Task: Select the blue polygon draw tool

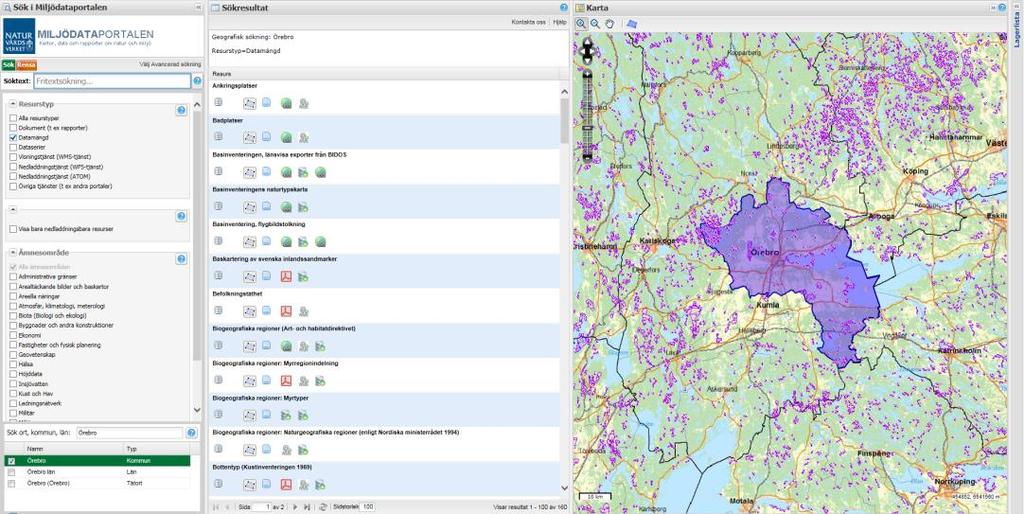Action: 632,24
